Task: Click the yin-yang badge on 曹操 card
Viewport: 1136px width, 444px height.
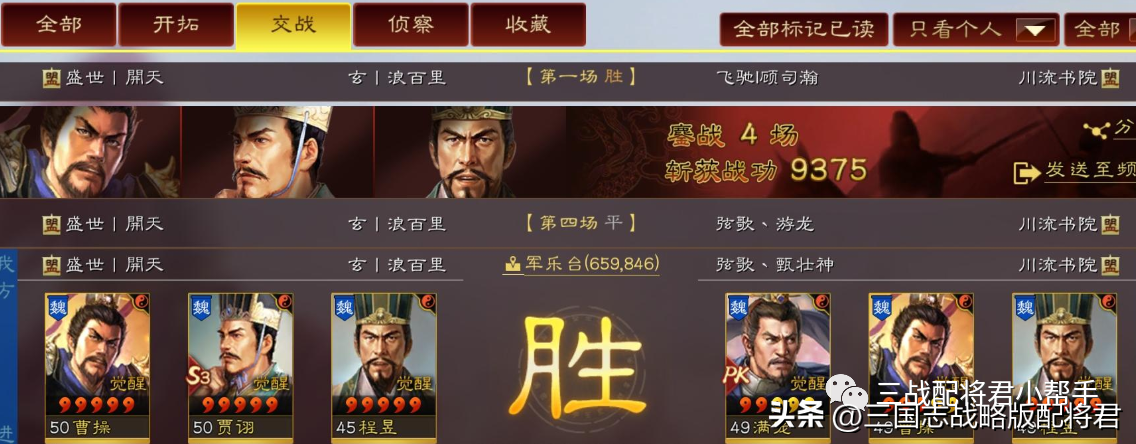Action: coord(141,303)
